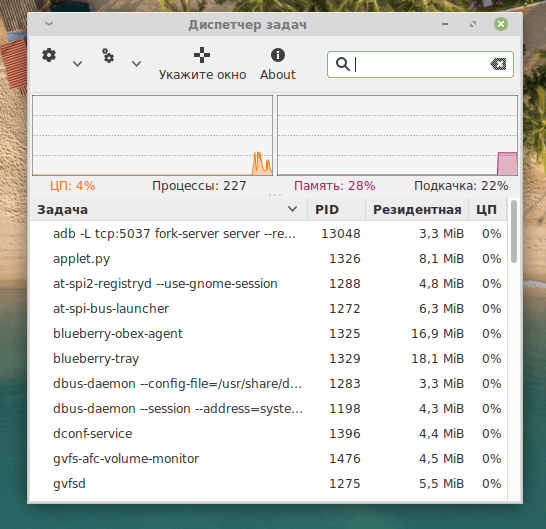Minimize the Диспетчер задач window
Image resolution: width=546 pixels, height=529 pixels.
[x=445, y=24]
